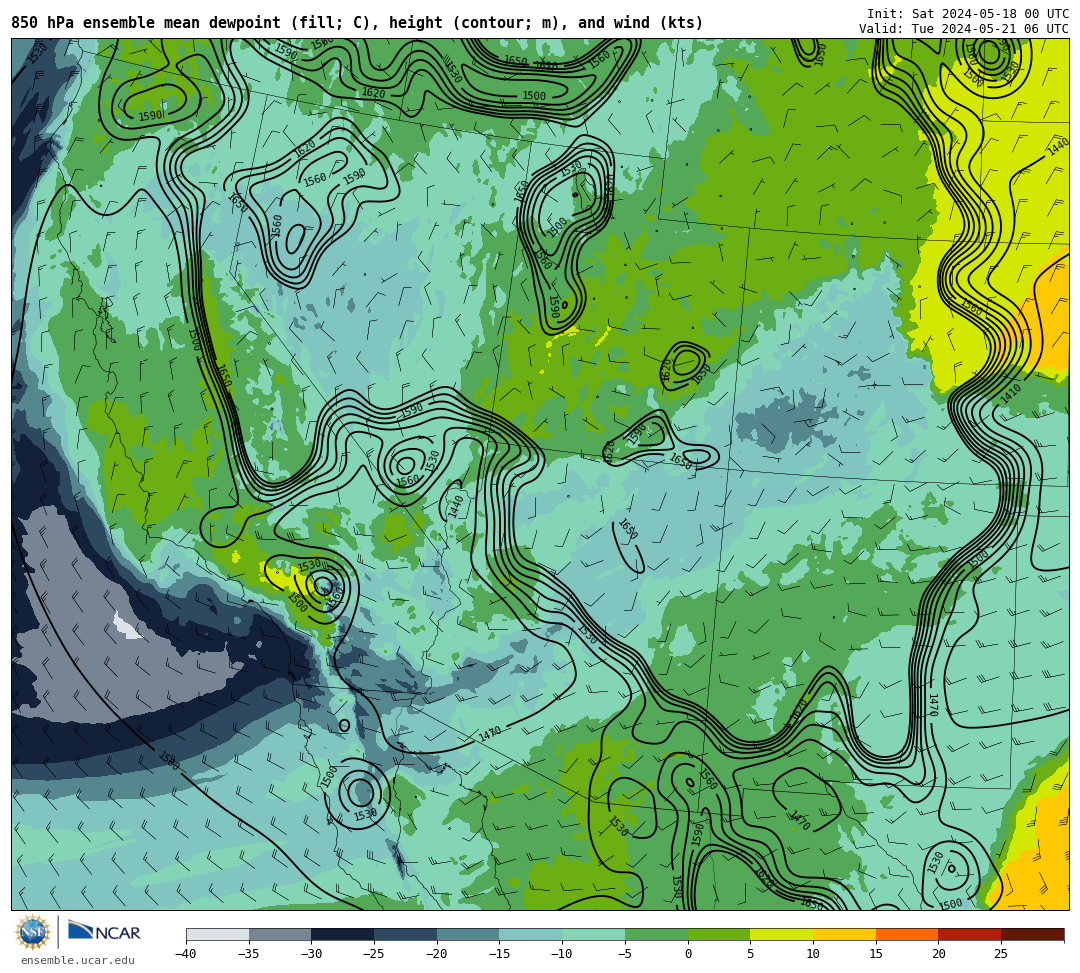Select the 10 to 15 amber swatch
Viewport: 1080px width, 973px height.
[844, 934]
